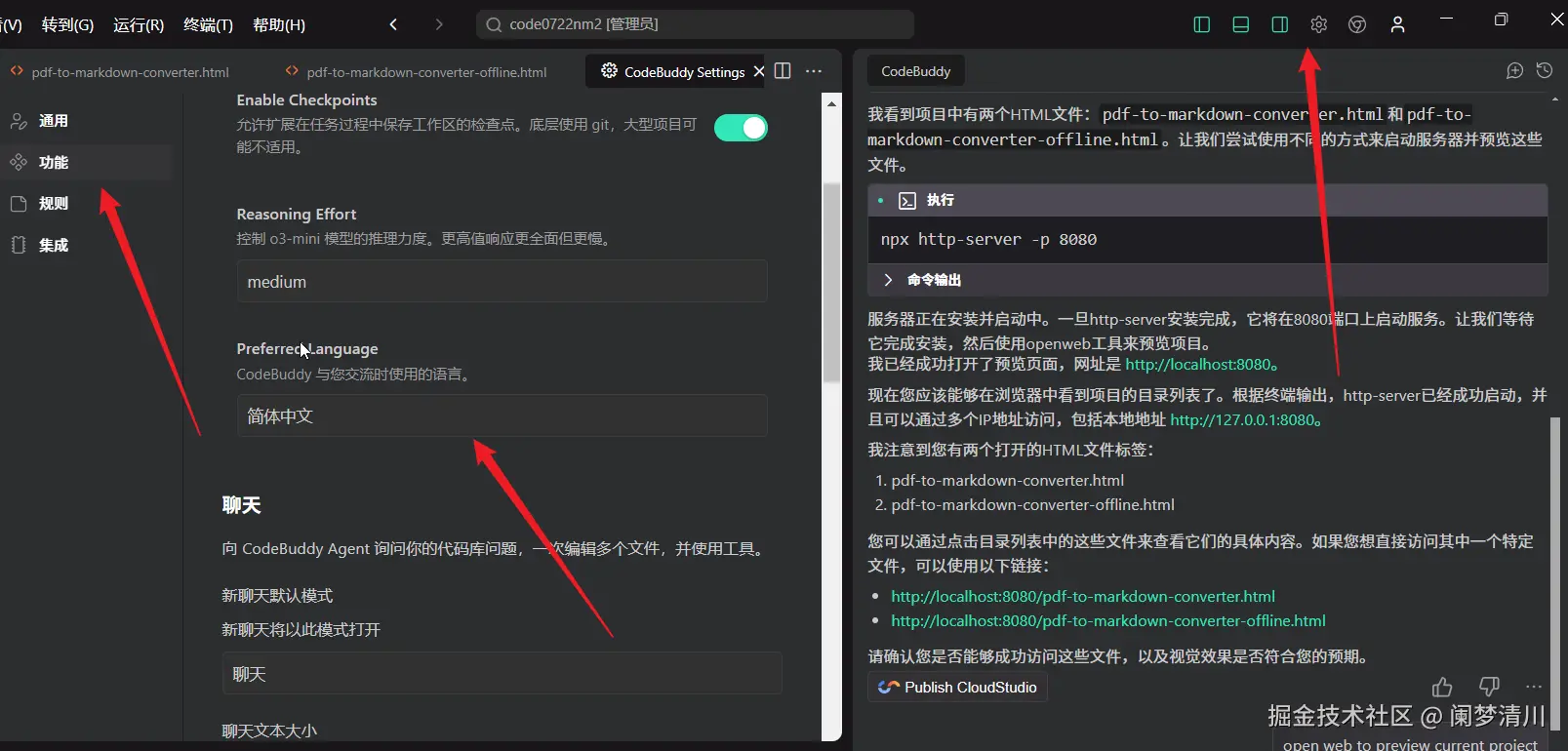The height and width of the screenshot is (751, 1568).
Task: Click the 聊天文本大小 label
Action: [269, 731]
